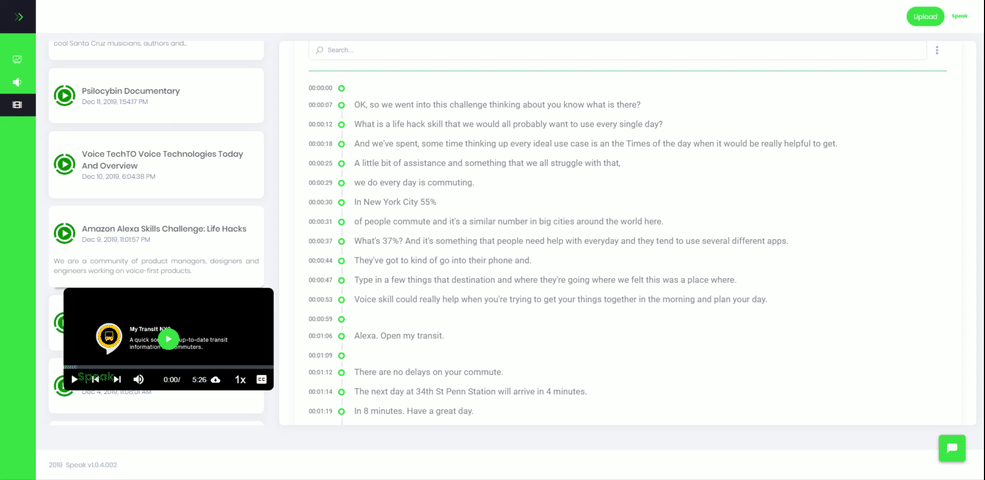Image resolution: width=985 pixels, height=480 pixels.
Task: Click the small play control in player bar
Action: 75,379
